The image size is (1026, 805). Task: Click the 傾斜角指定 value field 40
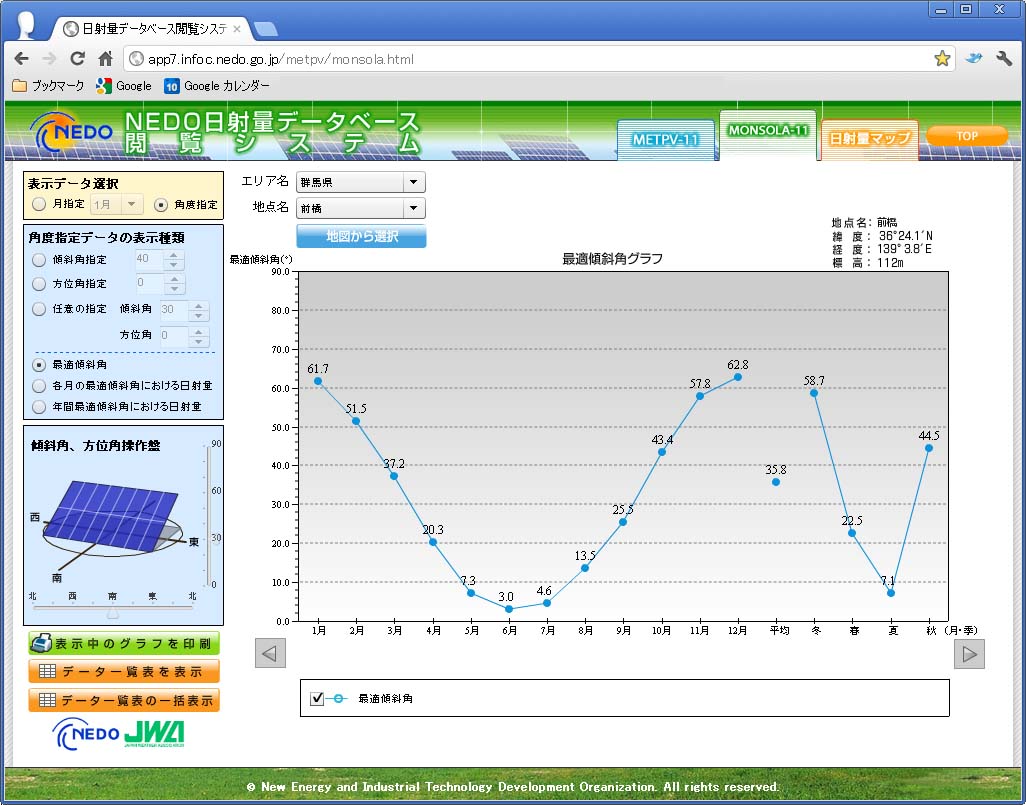tap(149, 260)
